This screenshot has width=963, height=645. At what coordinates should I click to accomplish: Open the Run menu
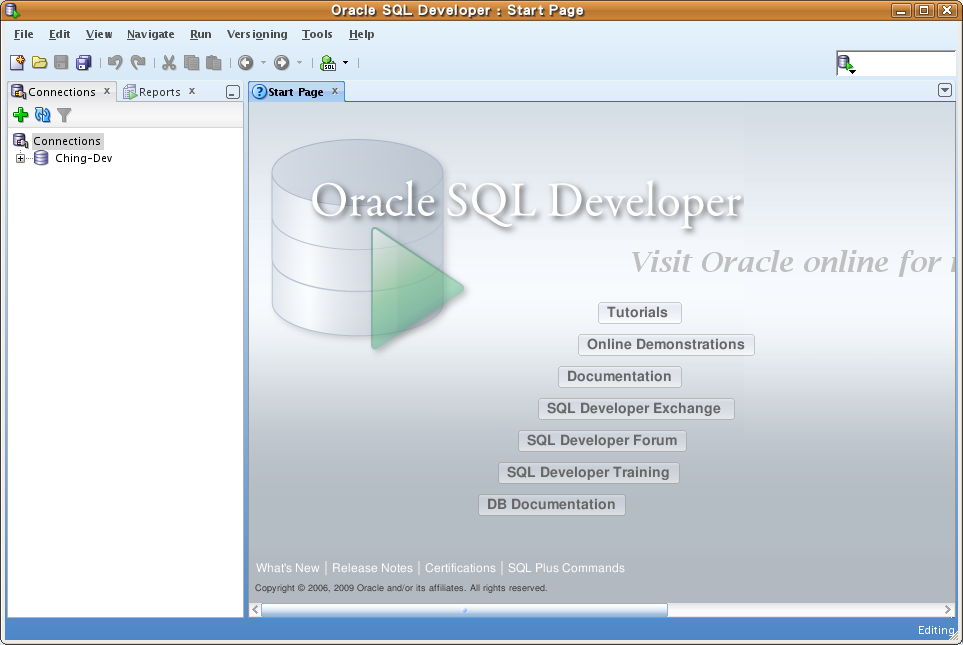coord(200,34)
